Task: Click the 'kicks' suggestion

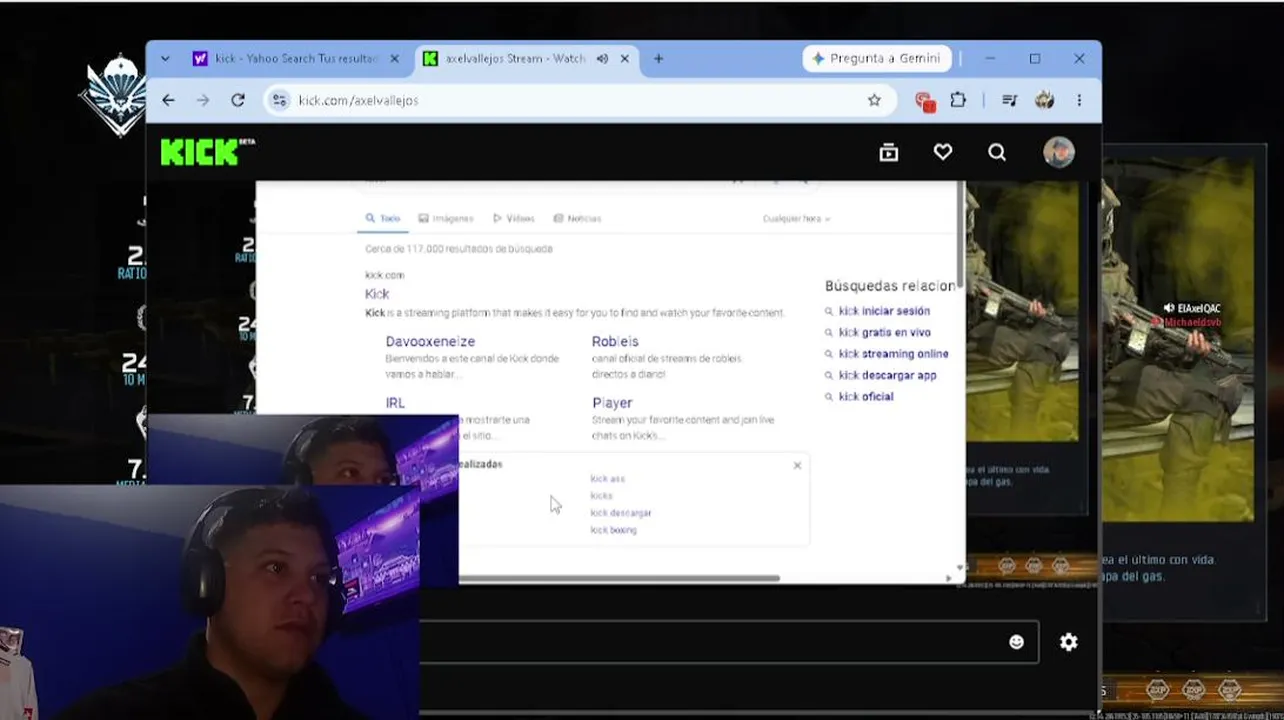Action: pos(601,496)
